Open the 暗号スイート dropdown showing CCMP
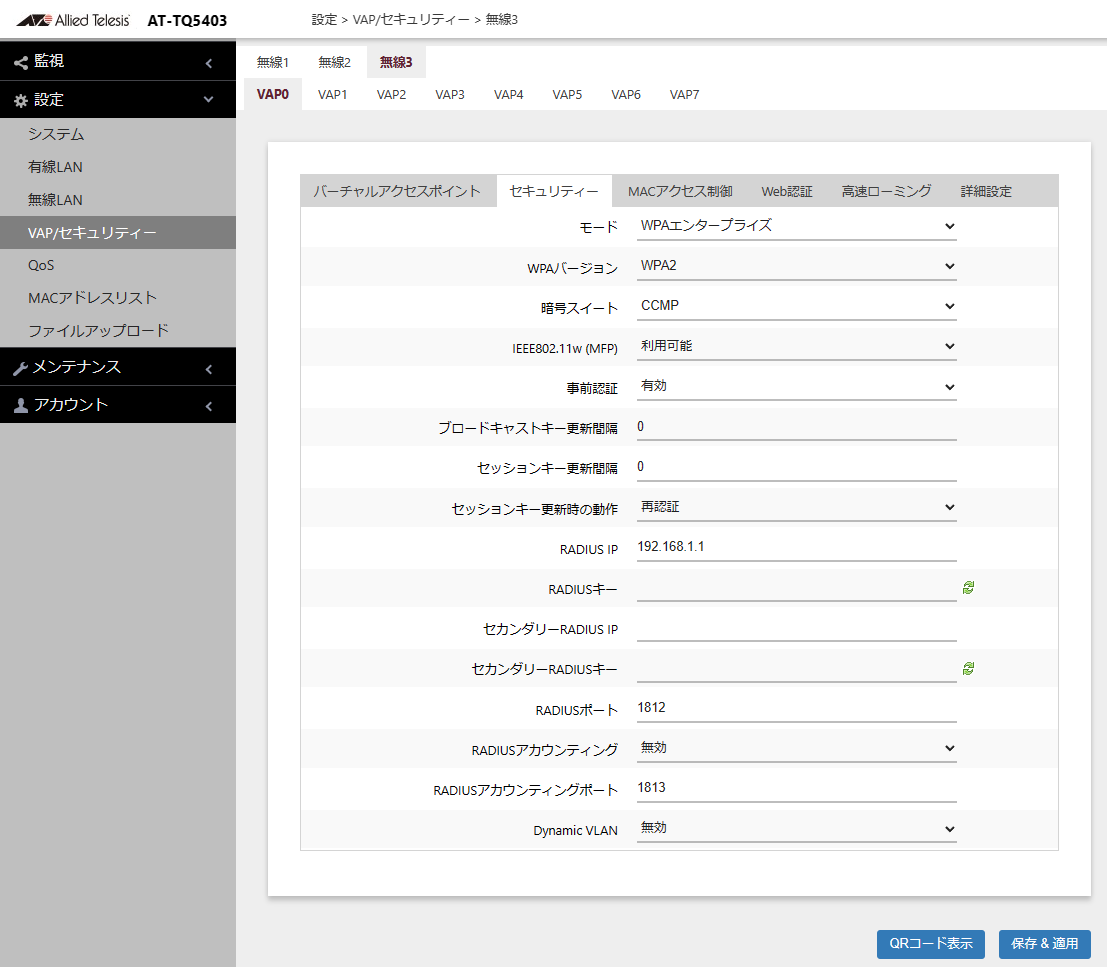The width and height of the screenshot is (1107, 967). click(796, 306)
